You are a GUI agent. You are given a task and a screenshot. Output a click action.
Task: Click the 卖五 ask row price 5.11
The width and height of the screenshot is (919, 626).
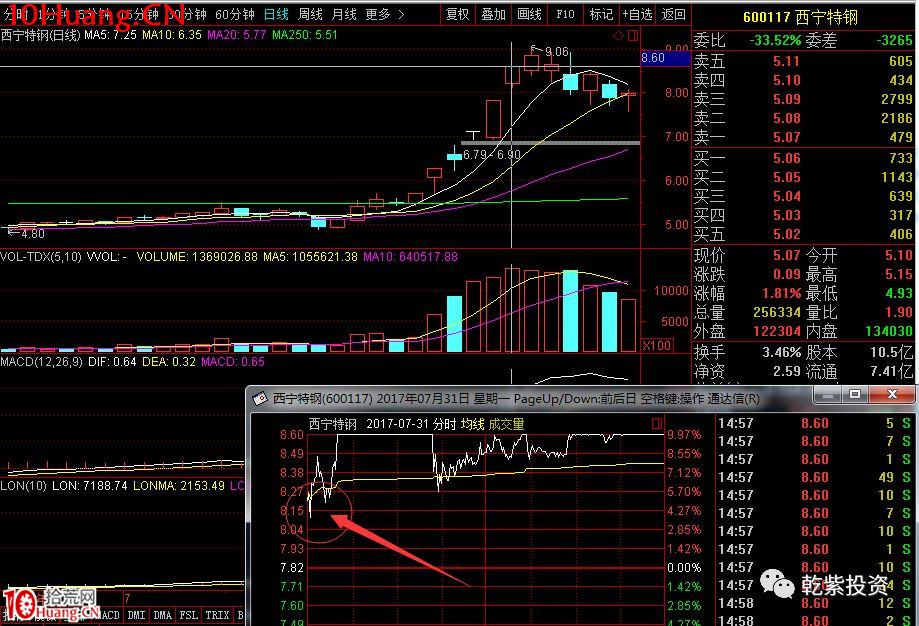(x=786, y=61)
